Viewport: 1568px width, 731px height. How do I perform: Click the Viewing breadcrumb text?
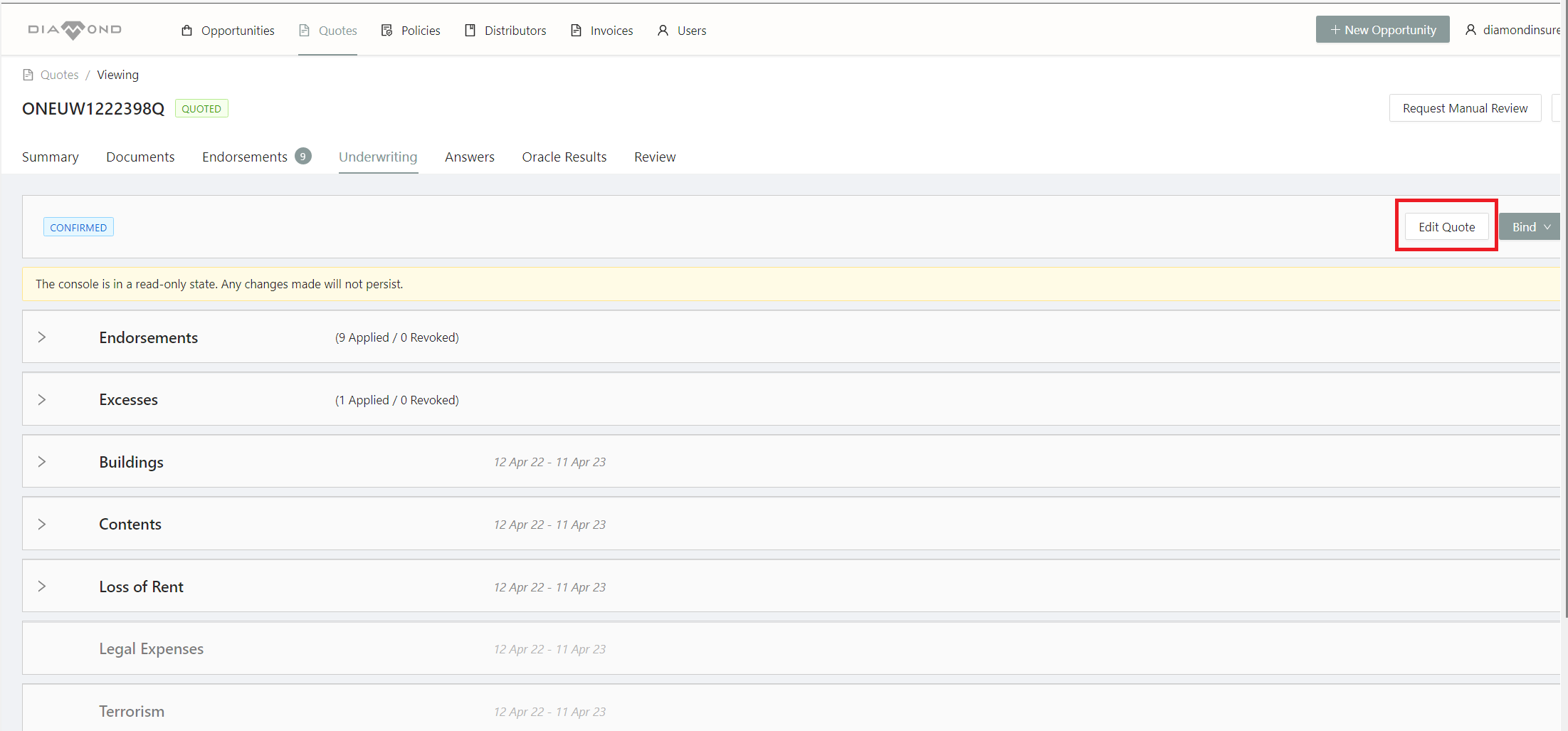tap(118, 75)
